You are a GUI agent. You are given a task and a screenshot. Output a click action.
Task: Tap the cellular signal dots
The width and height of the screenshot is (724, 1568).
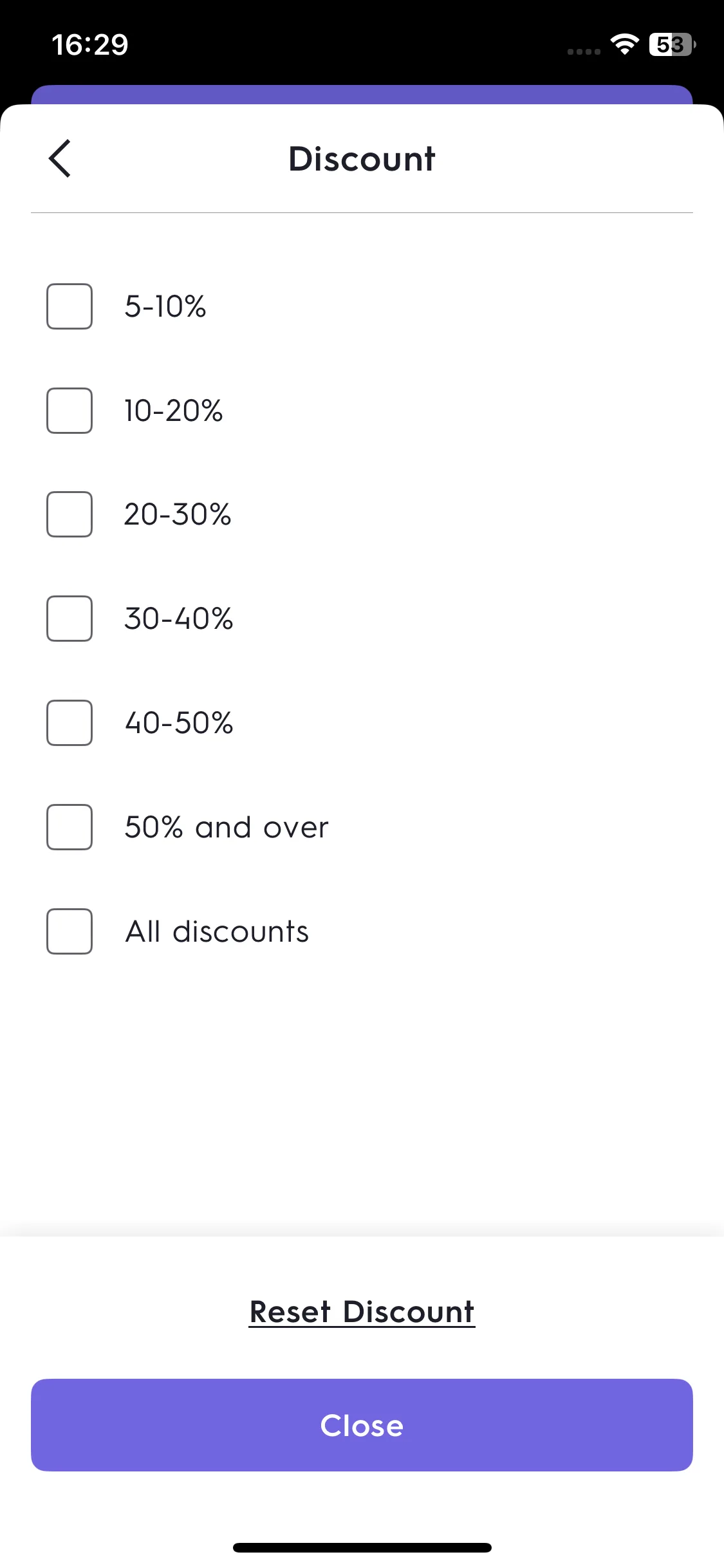tap(584, 51)
